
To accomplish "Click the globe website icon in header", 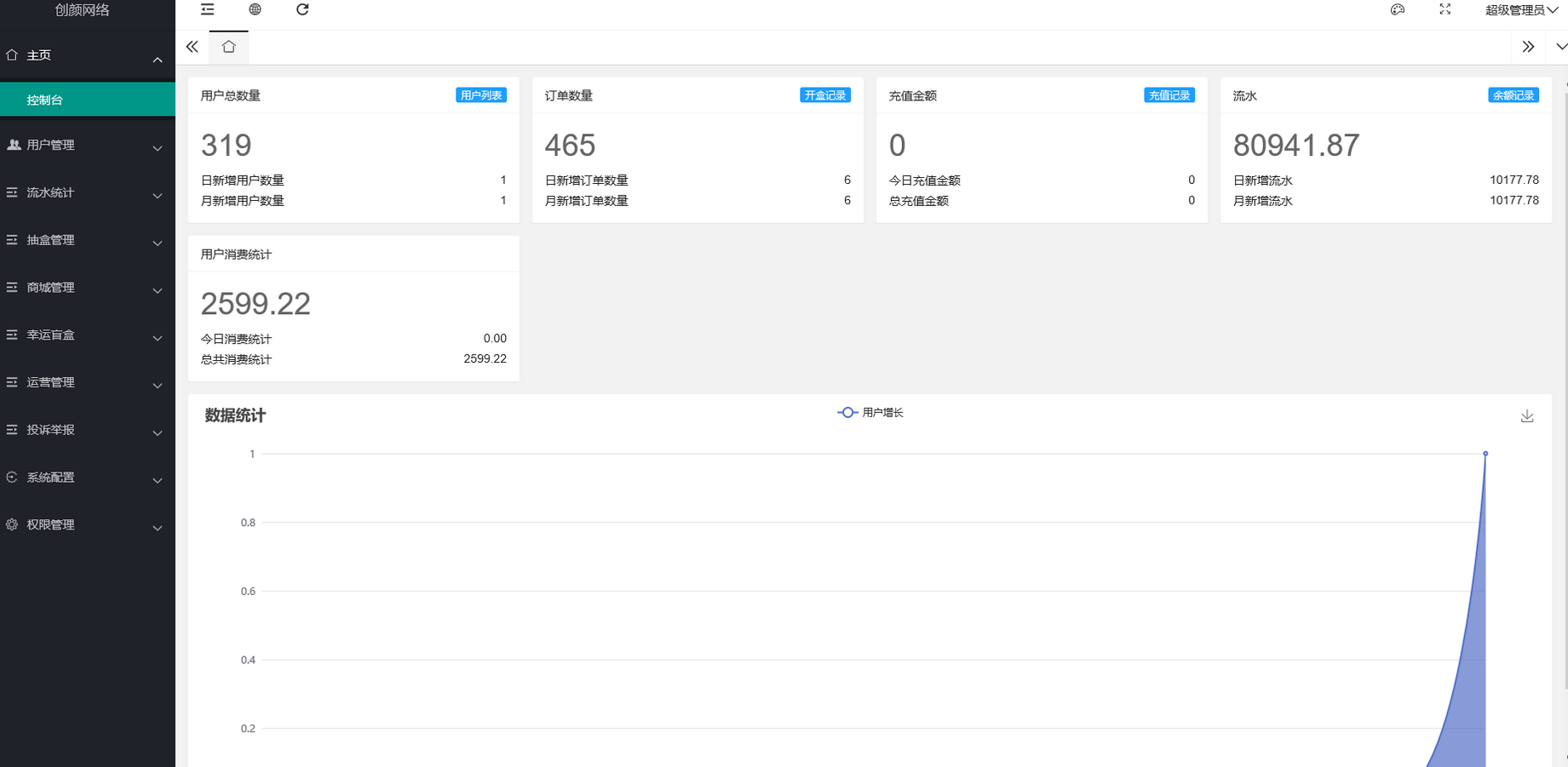I will click(x=255, y=9).
